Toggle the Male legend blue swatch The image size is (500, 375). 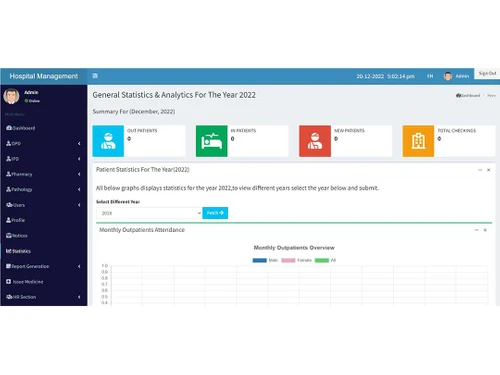click(260, 260)
